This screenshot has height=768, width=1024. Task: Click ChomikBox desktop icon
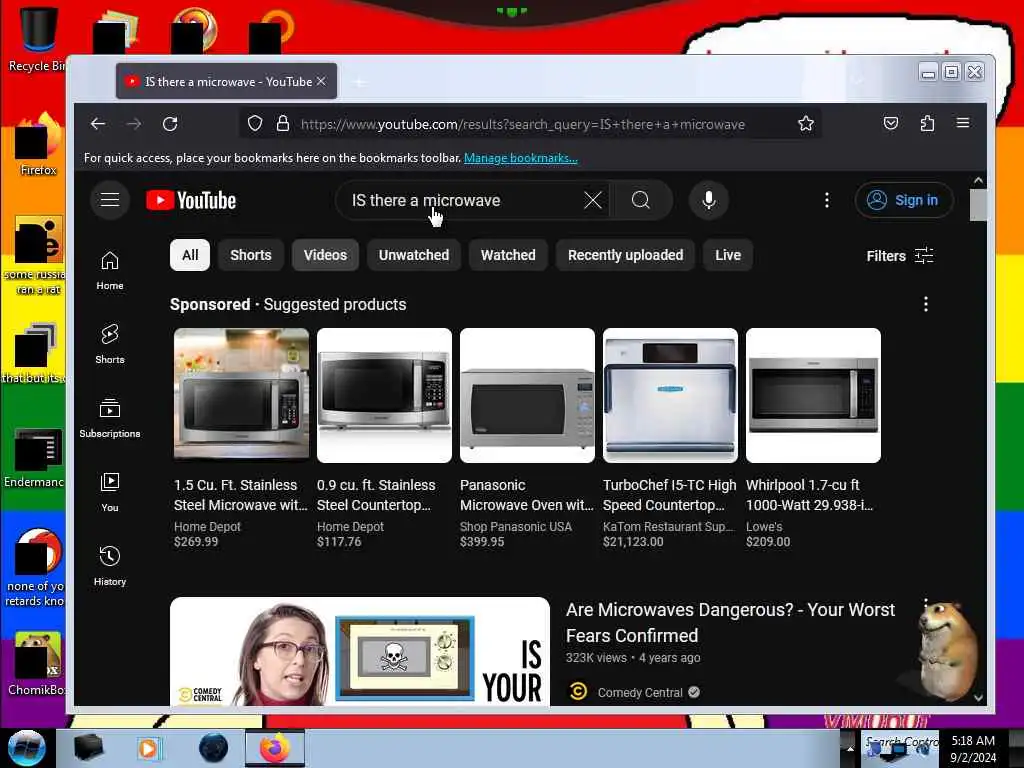coord(37,664)
